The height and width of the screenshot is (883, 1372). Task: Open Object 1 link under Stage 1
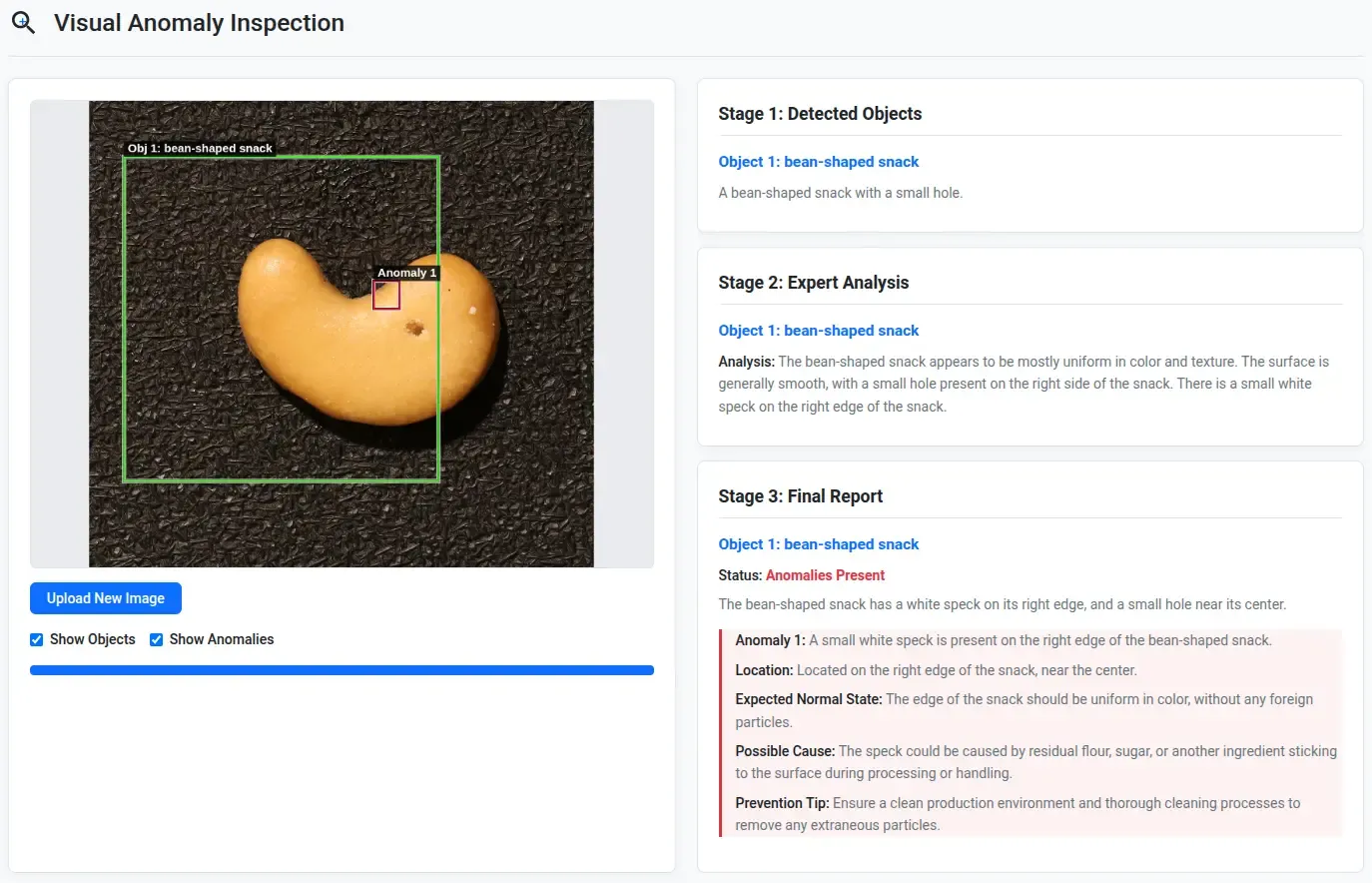point(818,162)
